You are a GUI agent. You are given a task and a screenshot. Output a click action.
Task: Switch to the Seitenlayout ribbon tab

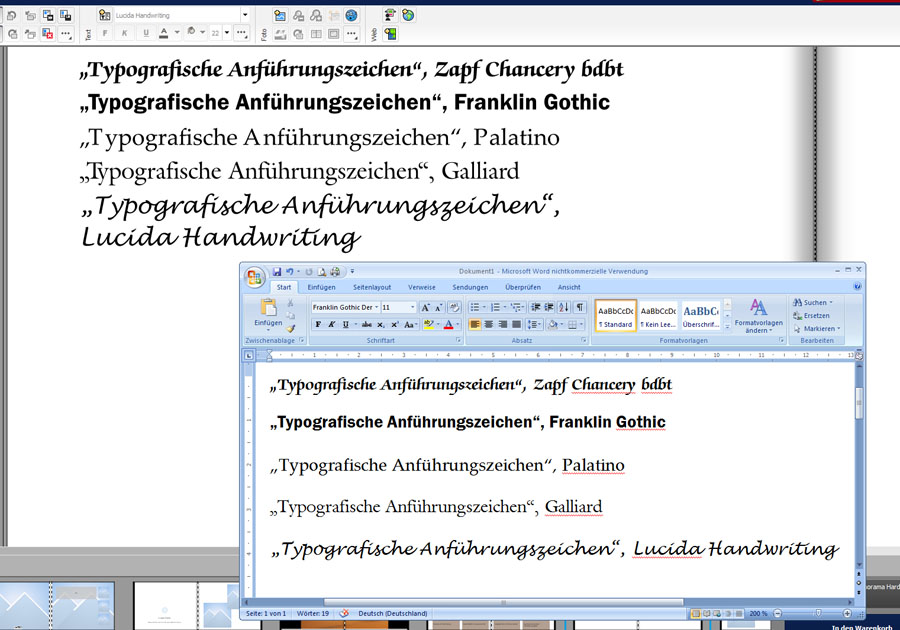point(372,287)
